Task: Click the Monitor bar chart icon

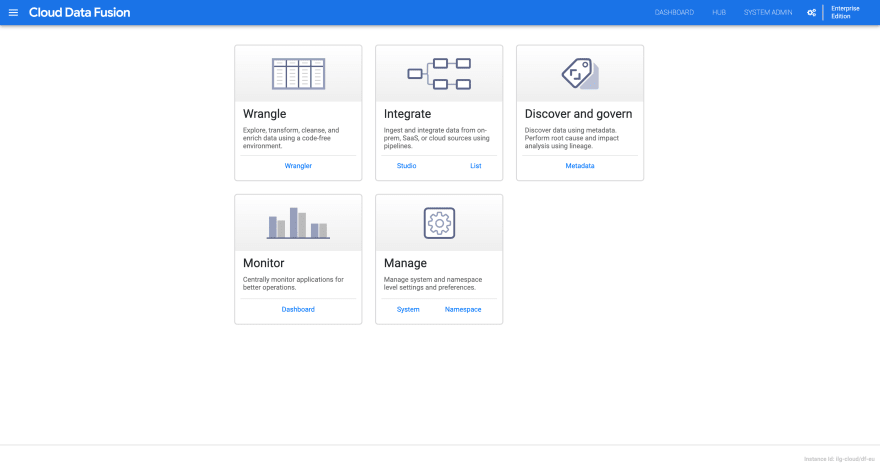Action: [x=298, y=223]
